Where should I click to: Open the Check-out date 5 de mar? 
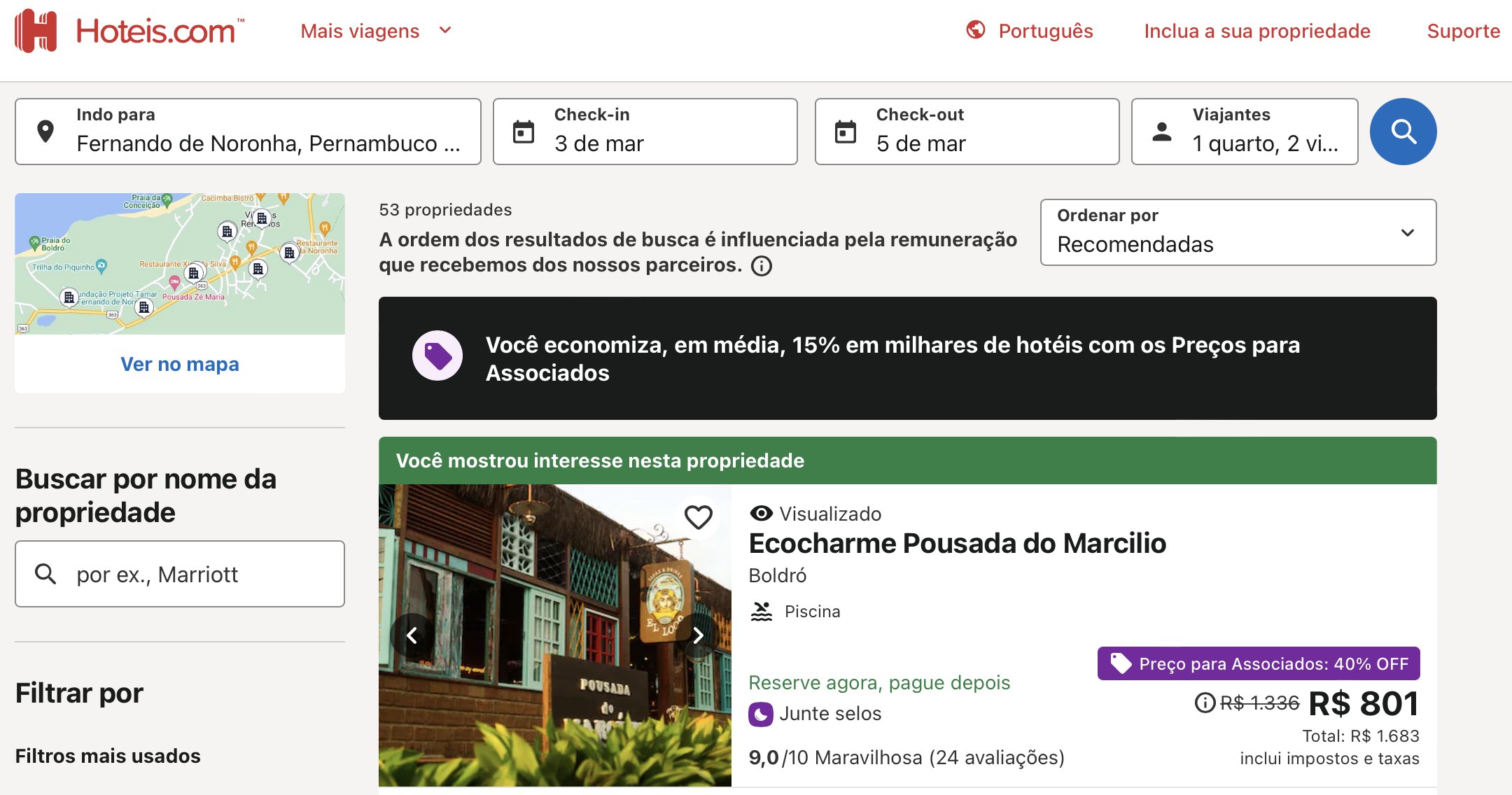tap(967, 132)
